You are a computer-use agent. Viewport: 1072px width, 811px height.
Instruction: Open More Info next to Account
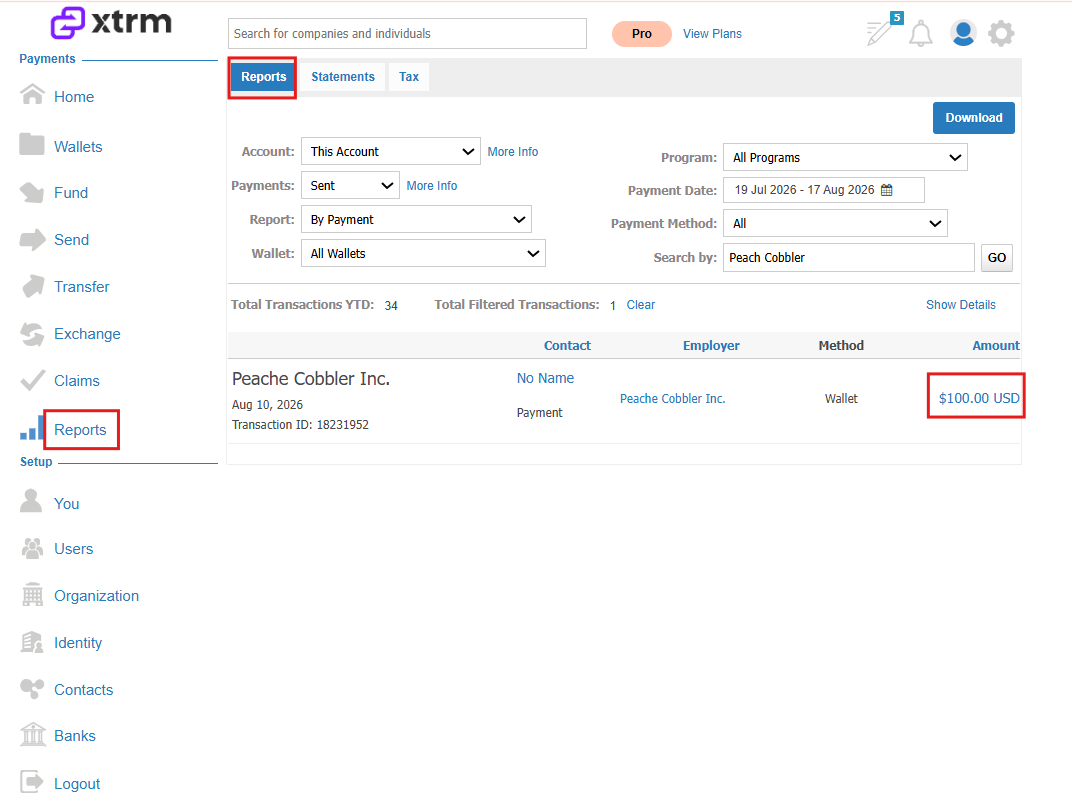tap(513, 152)
